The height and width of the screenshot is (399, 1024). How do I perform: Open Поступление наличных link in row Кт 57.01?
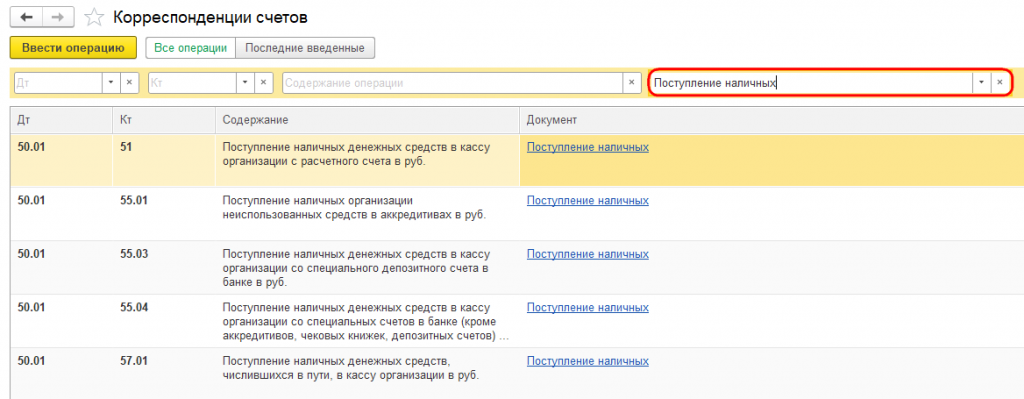click(588, 361)
